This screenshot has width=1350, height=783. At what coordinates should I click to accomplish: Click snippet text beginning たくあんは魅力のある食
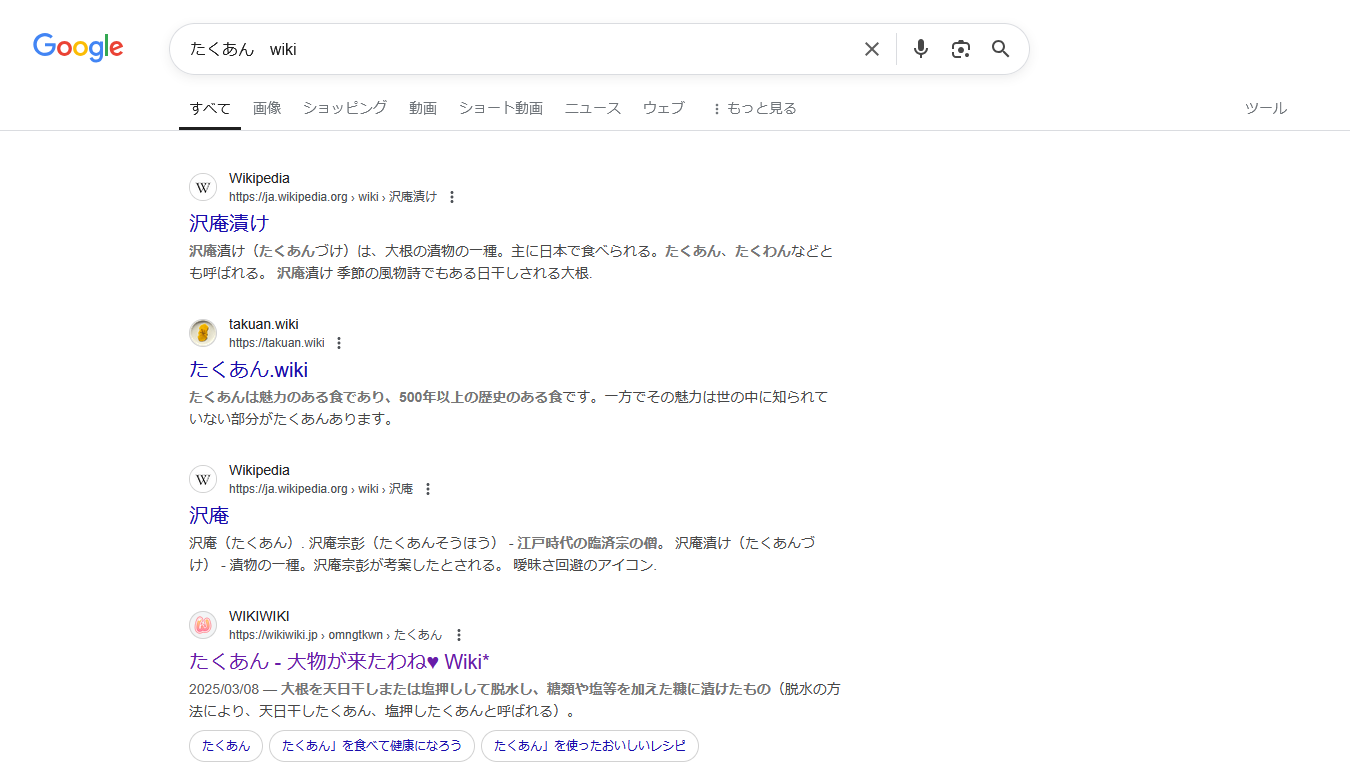coord(509,408)
